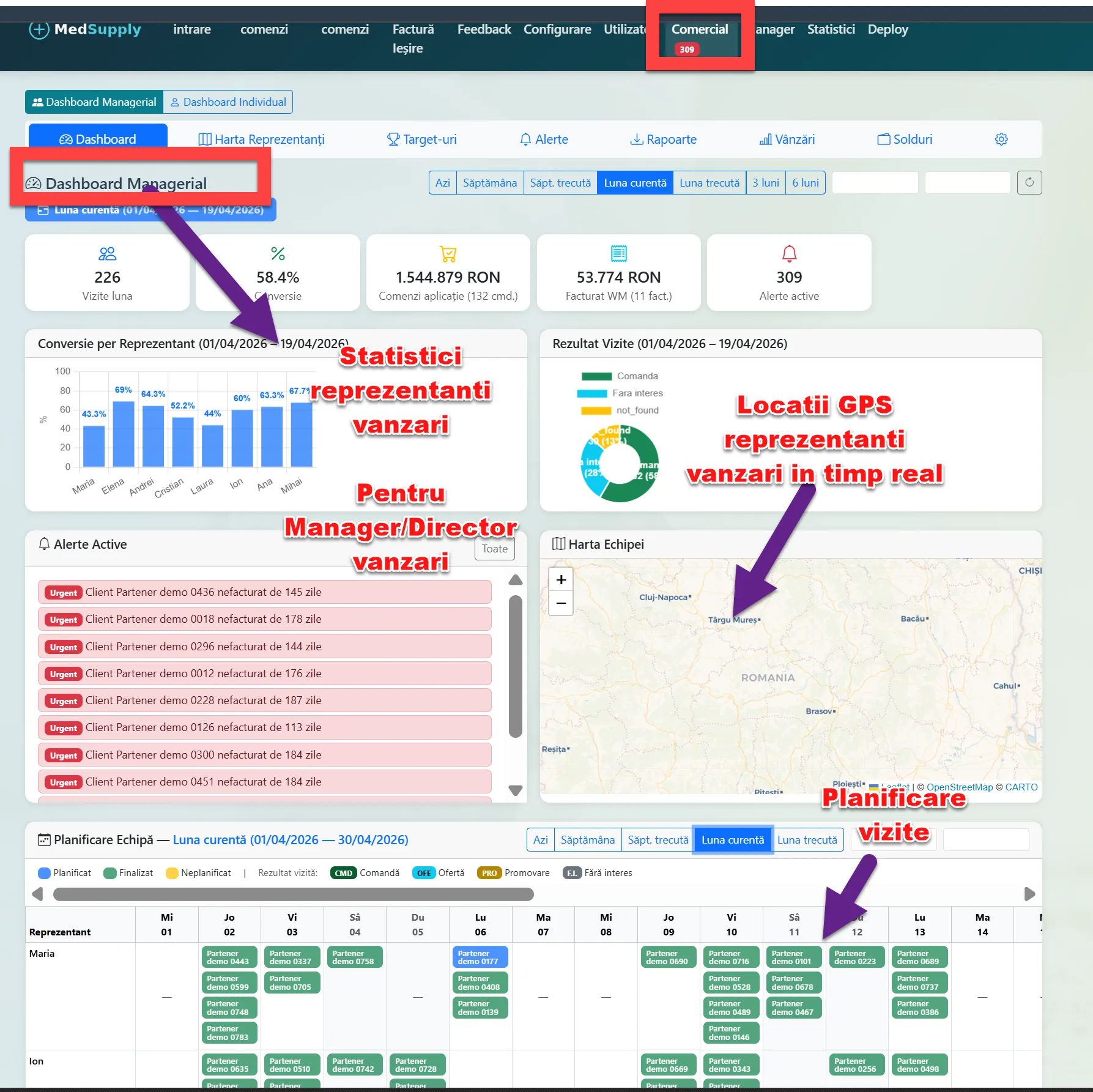The image size is (1093, 1092).
Task: Open the Rapoarte tab
Action: (664, 139)
